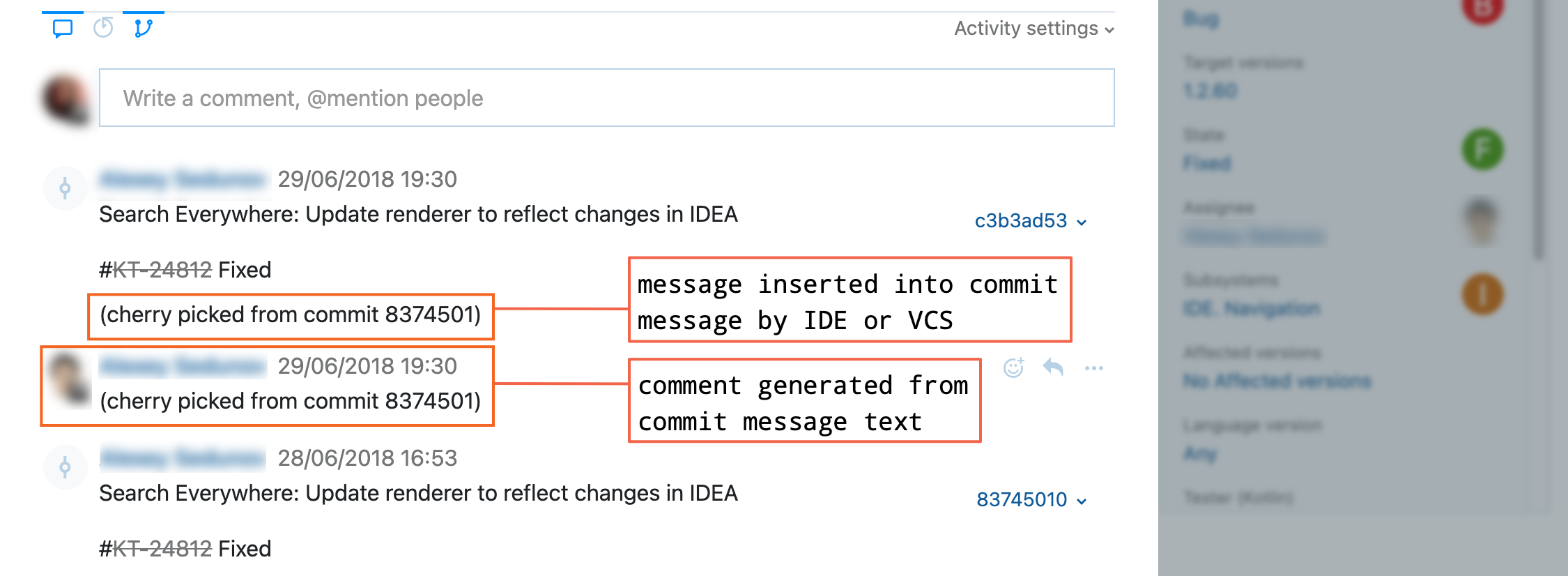
Task: Click the Bug issue type field
Action: point(1201,19)
